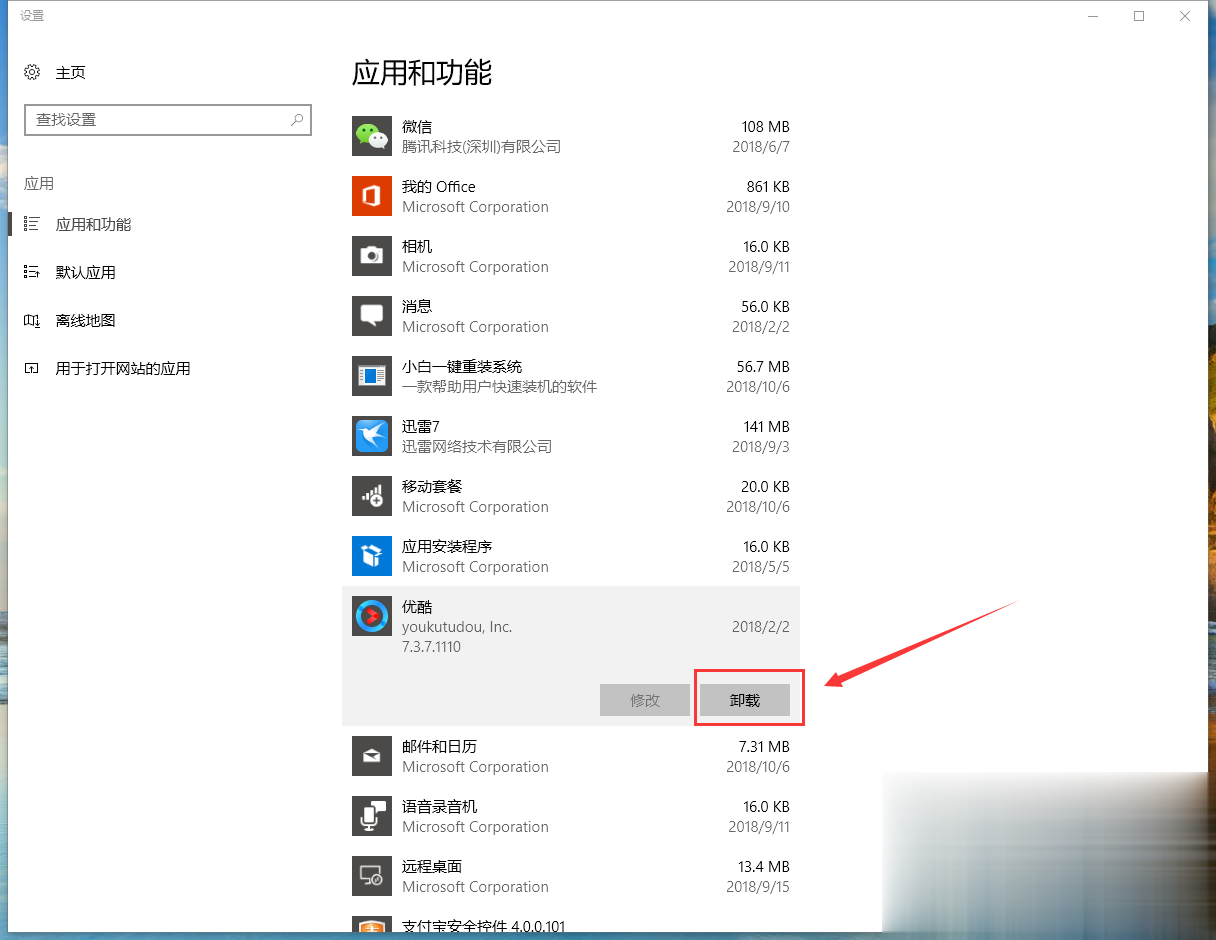Click youkutudou, Inc. publisher text
Viewport: 1216px width, 940px height.
coord(457,626)
